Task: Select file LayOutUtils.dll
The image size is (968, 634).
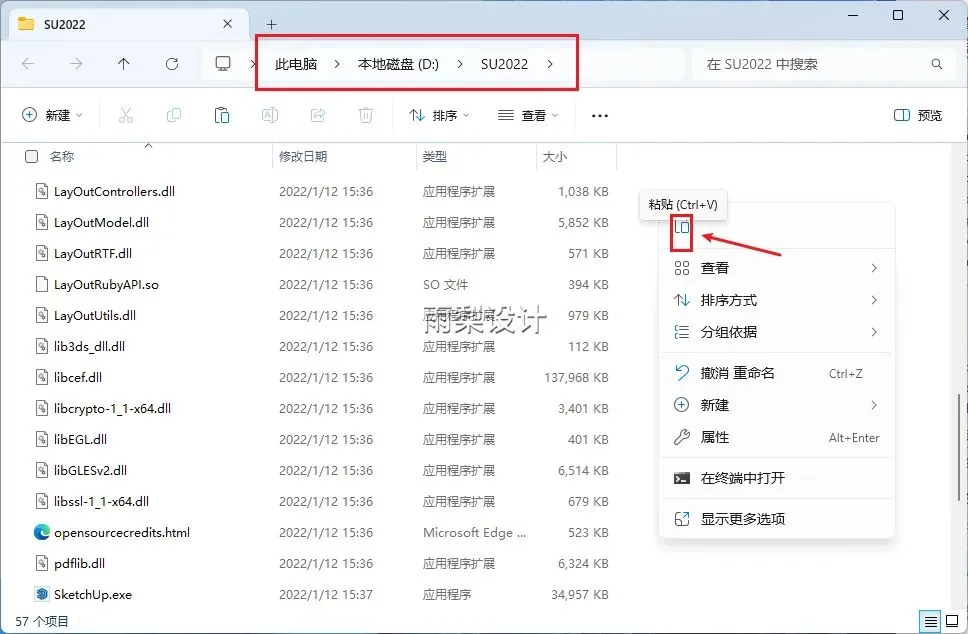Action: [x=94, y=315]
